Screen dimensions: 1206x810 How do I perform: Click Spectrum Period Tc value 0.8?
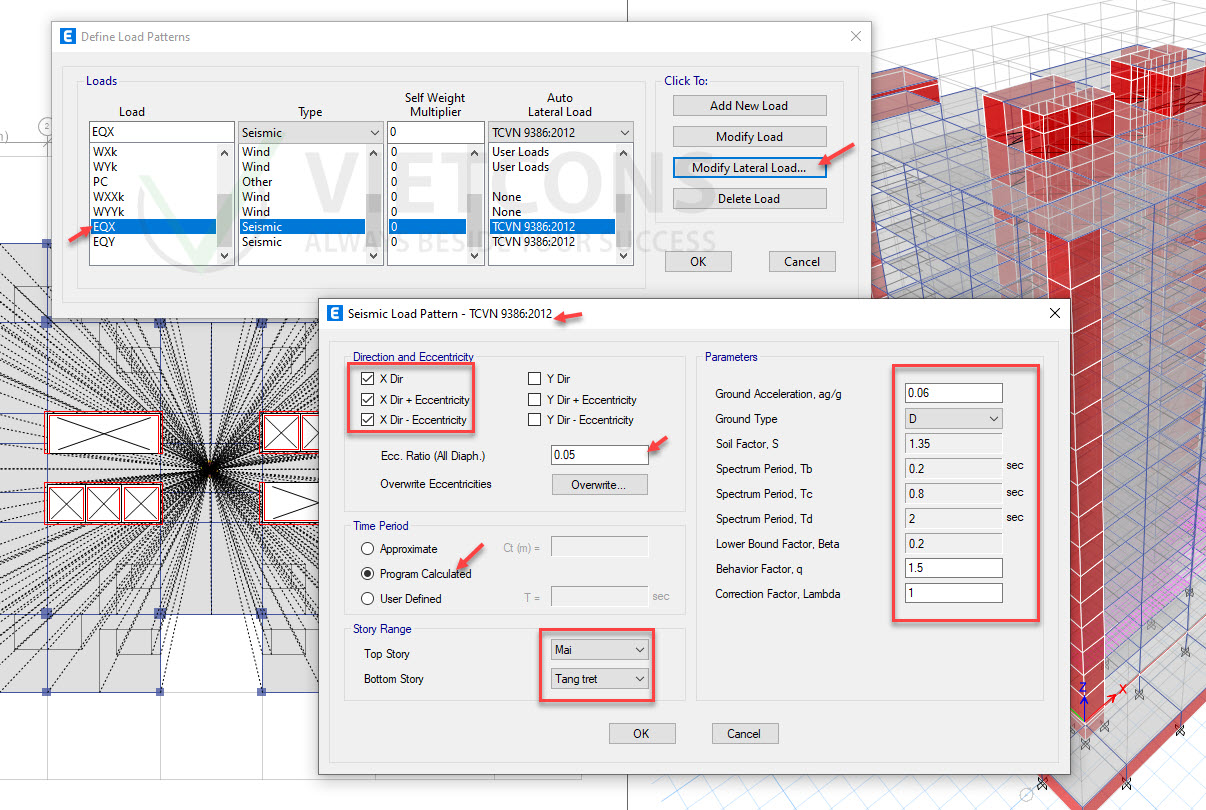(954, 494)
